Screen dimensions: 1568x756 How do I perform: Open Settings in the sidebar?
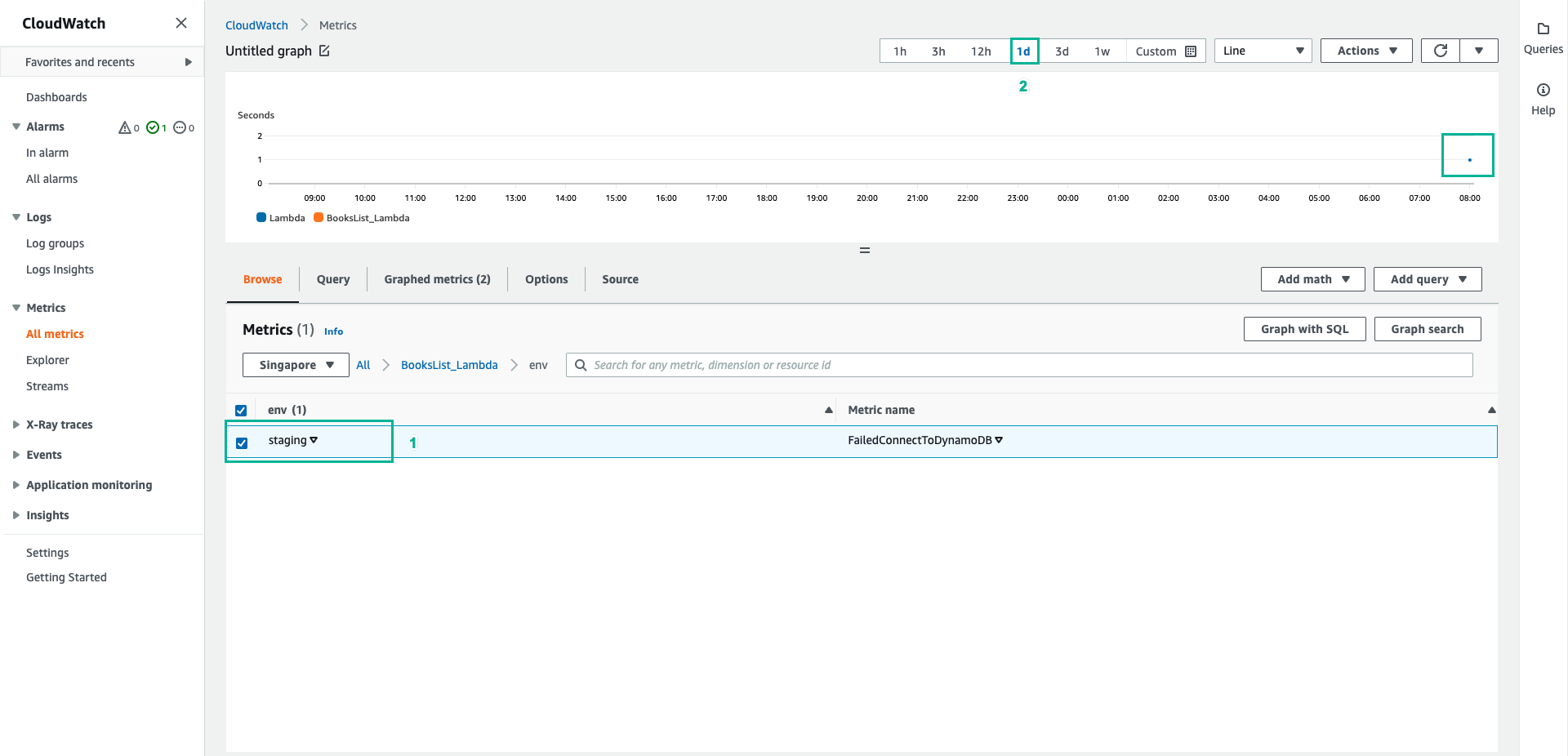(47, 553)
